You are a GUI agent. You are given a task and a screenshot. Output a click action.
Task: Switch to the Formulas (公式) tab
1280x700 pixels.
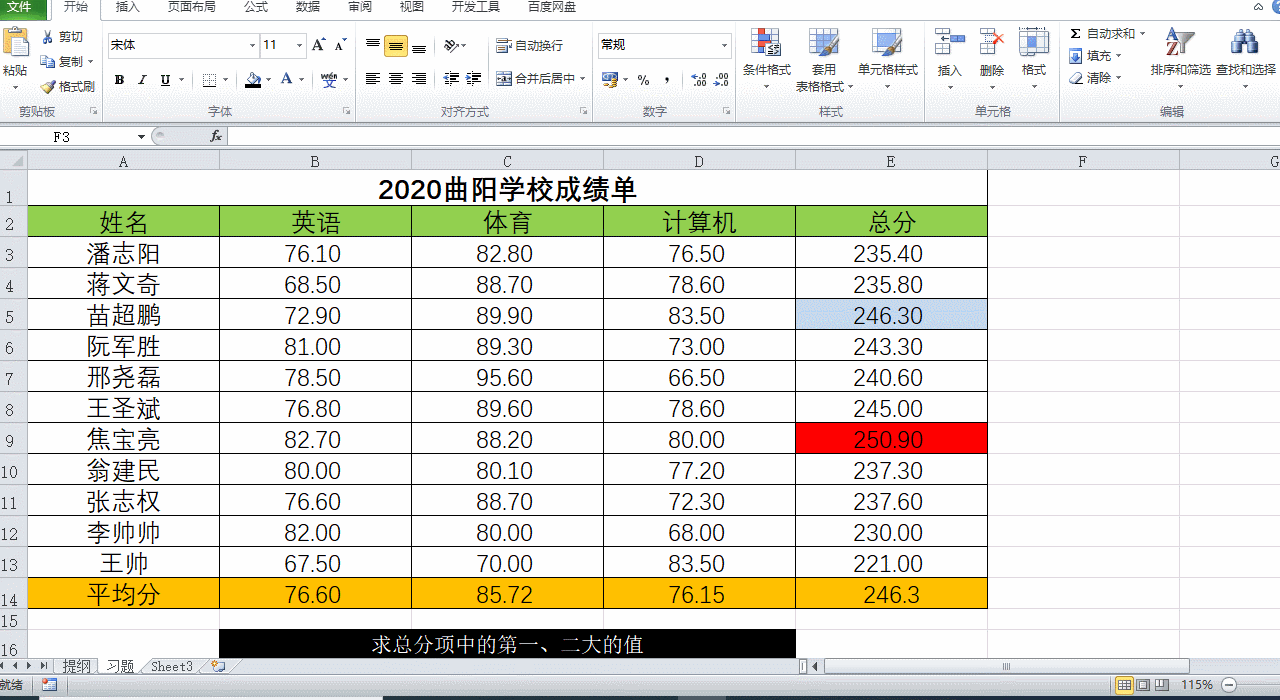click(256, 7)
